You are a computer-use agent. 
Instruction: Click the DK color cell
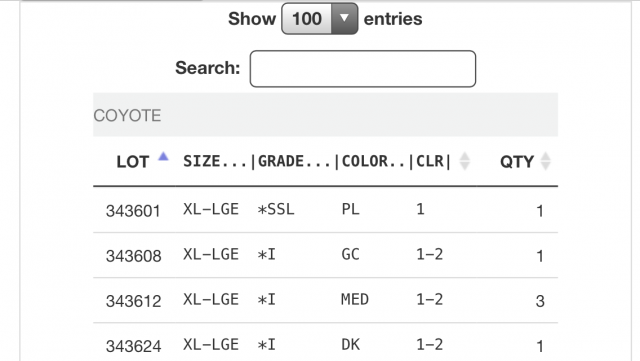[350, 345]
